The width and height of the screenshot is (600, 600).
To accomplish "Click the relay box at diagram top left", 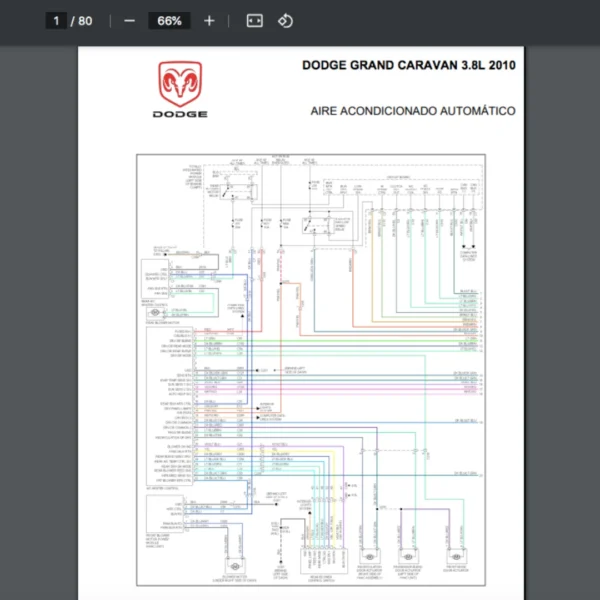I will tap(240, 192).
